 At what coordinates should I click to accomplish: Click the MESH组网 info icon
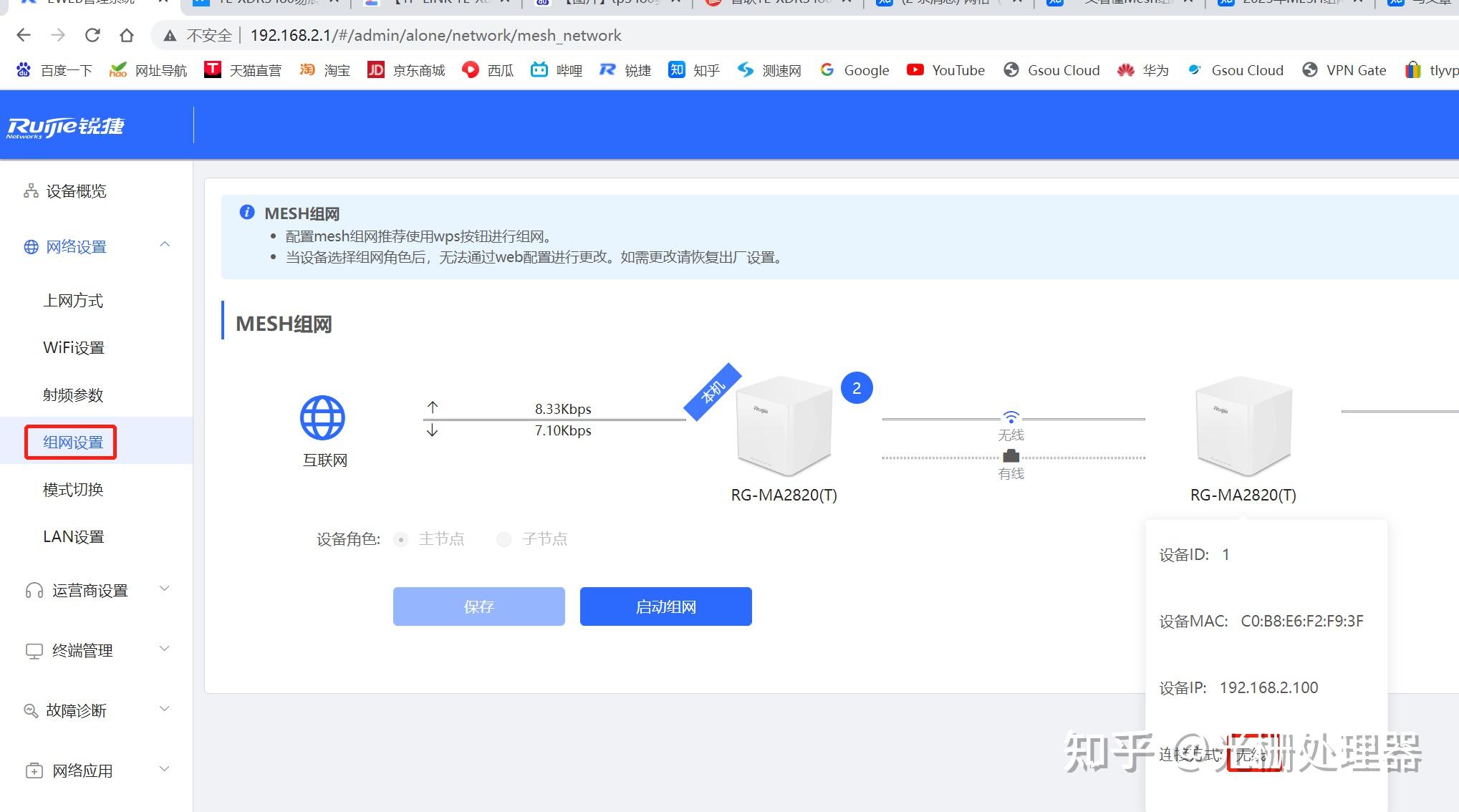click(x=247, y=212)
